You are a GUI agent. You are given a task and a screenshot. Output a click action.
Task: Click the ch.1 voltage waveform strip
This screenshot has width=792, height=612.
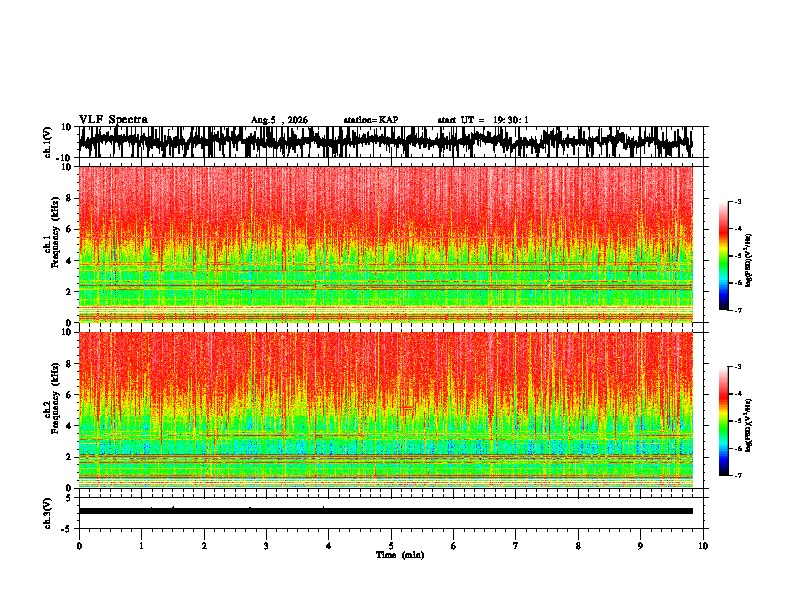click(385, 142)
